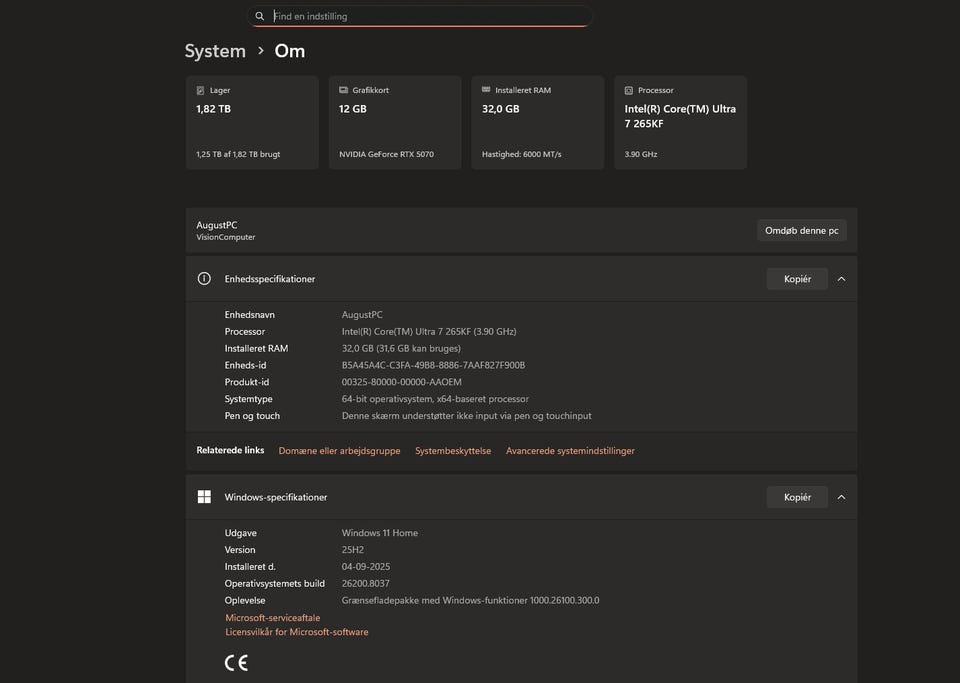Copy device specifications with Kopiér
The image size is (960, 683).
(x=797, y=279)
